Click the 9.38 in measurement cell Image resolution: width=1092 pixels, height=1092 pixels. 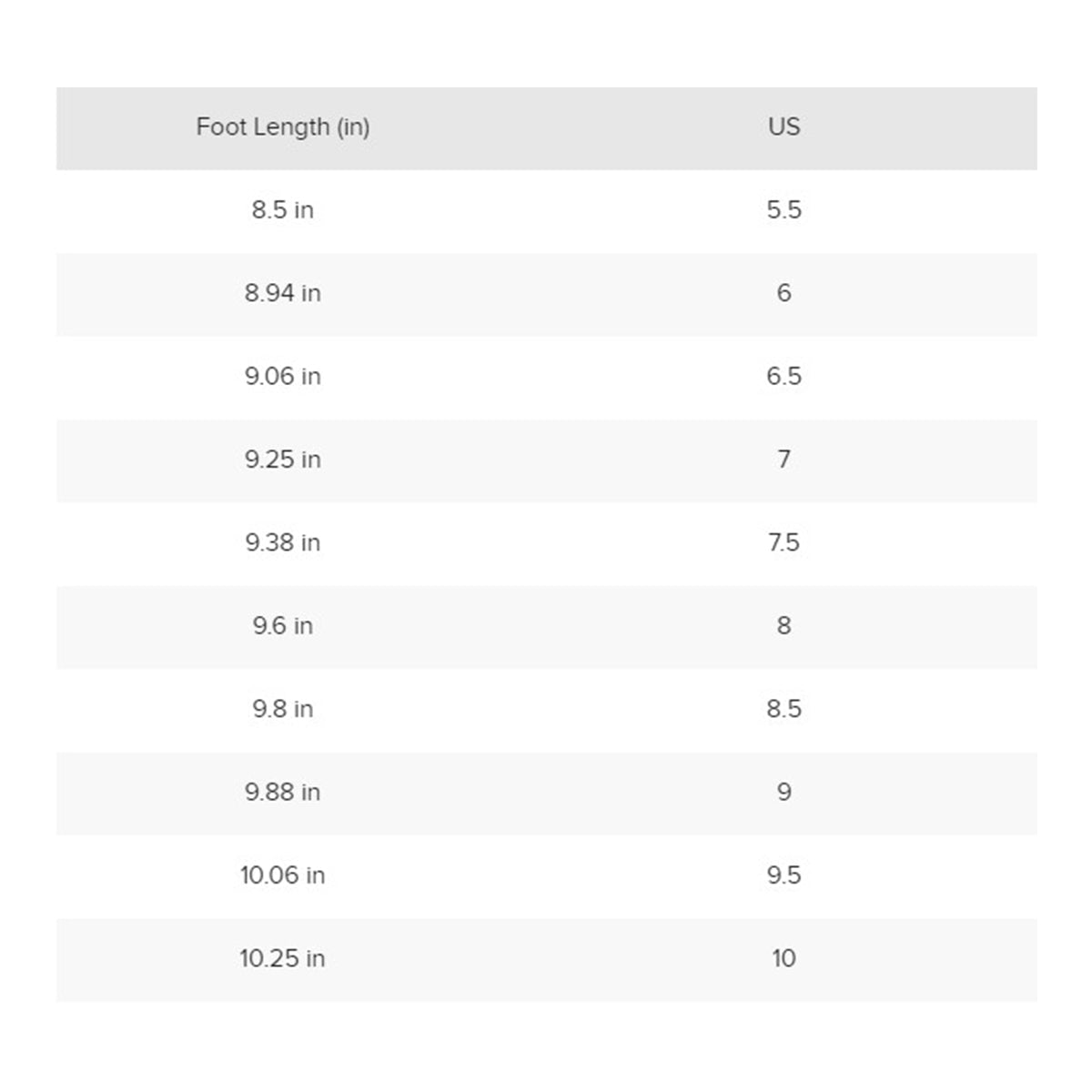(283, 543)
